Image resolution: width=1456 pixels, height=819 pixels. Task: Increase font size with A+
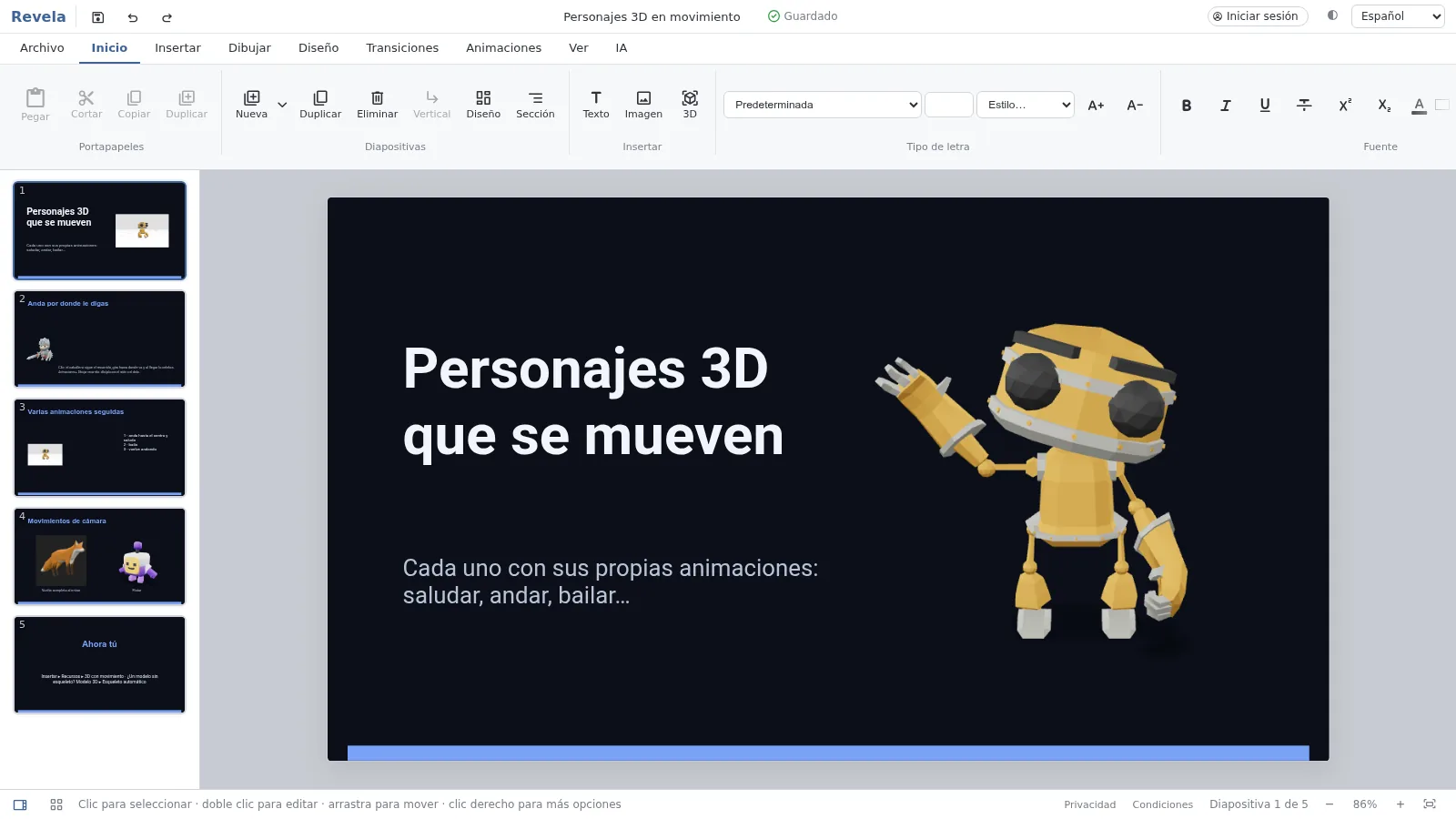[x=1096, y=106]
